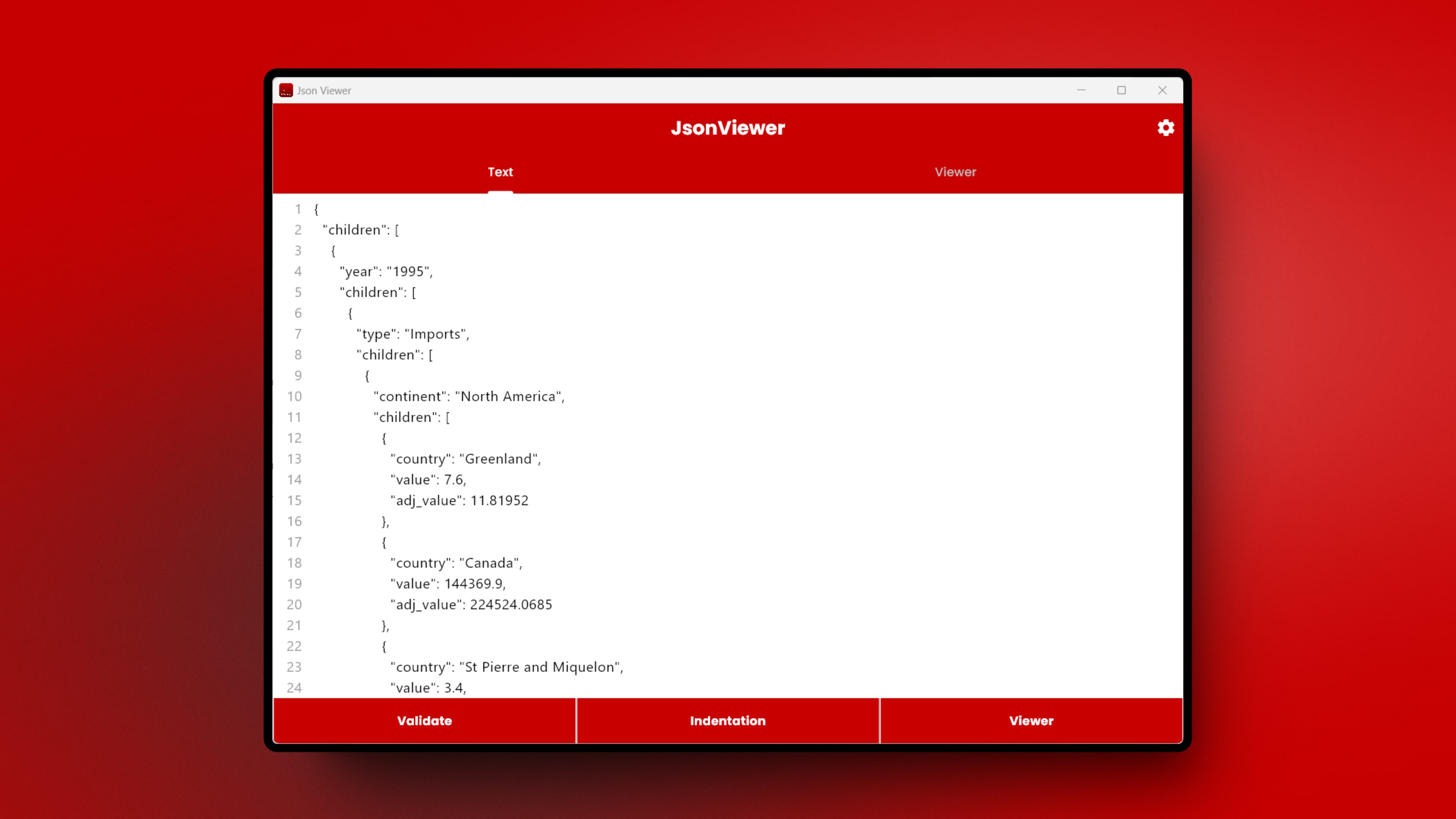Switch to the Viewer tab at top

pos(955,172)
